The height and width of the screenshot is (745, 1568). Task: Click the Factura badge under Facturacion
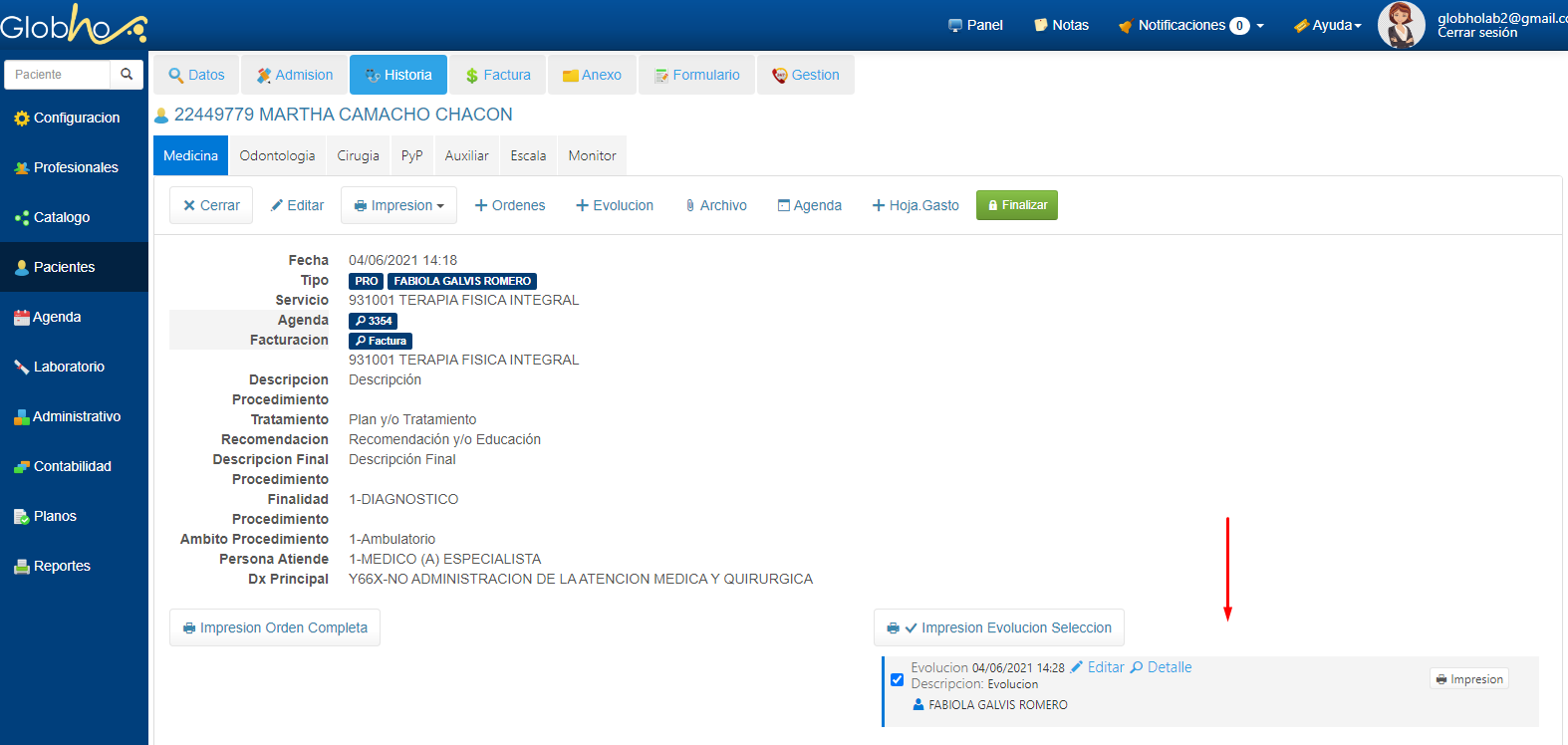tap(381, 341)
